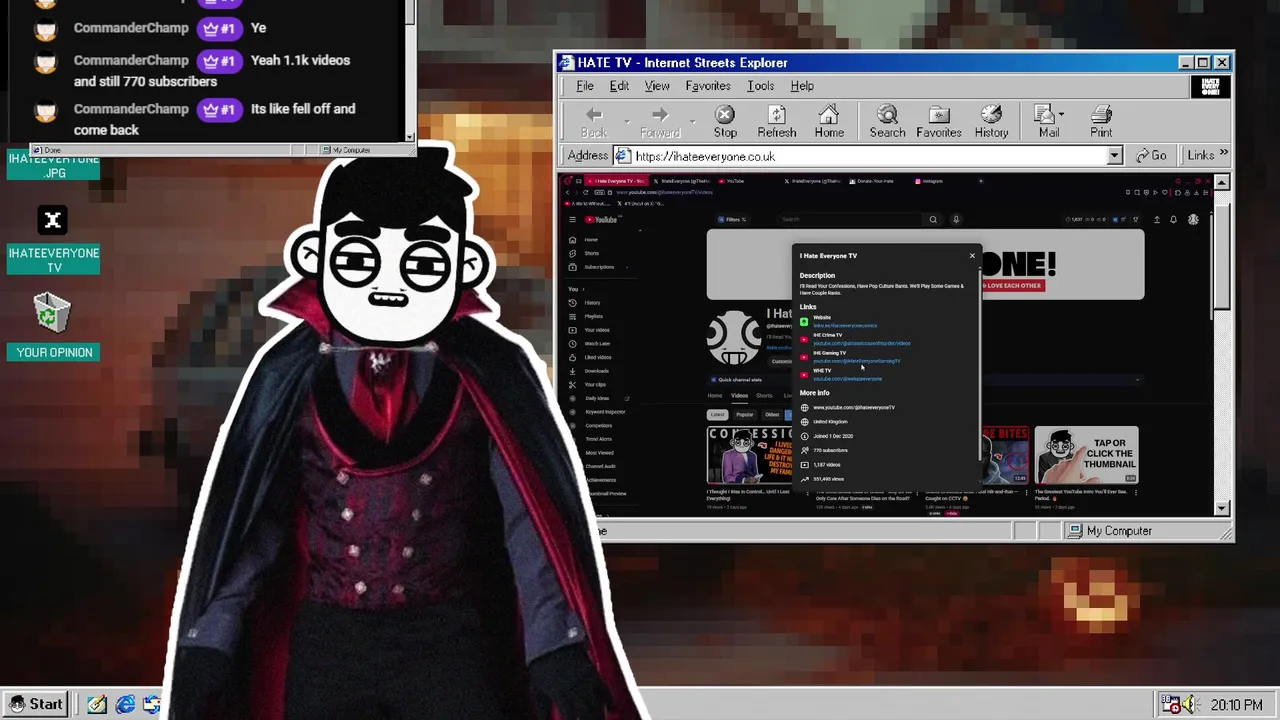Click the Go button beside address bar
Image resolution: width=1280 pixels, height=720 pixels.
(x=1151, y=156)
